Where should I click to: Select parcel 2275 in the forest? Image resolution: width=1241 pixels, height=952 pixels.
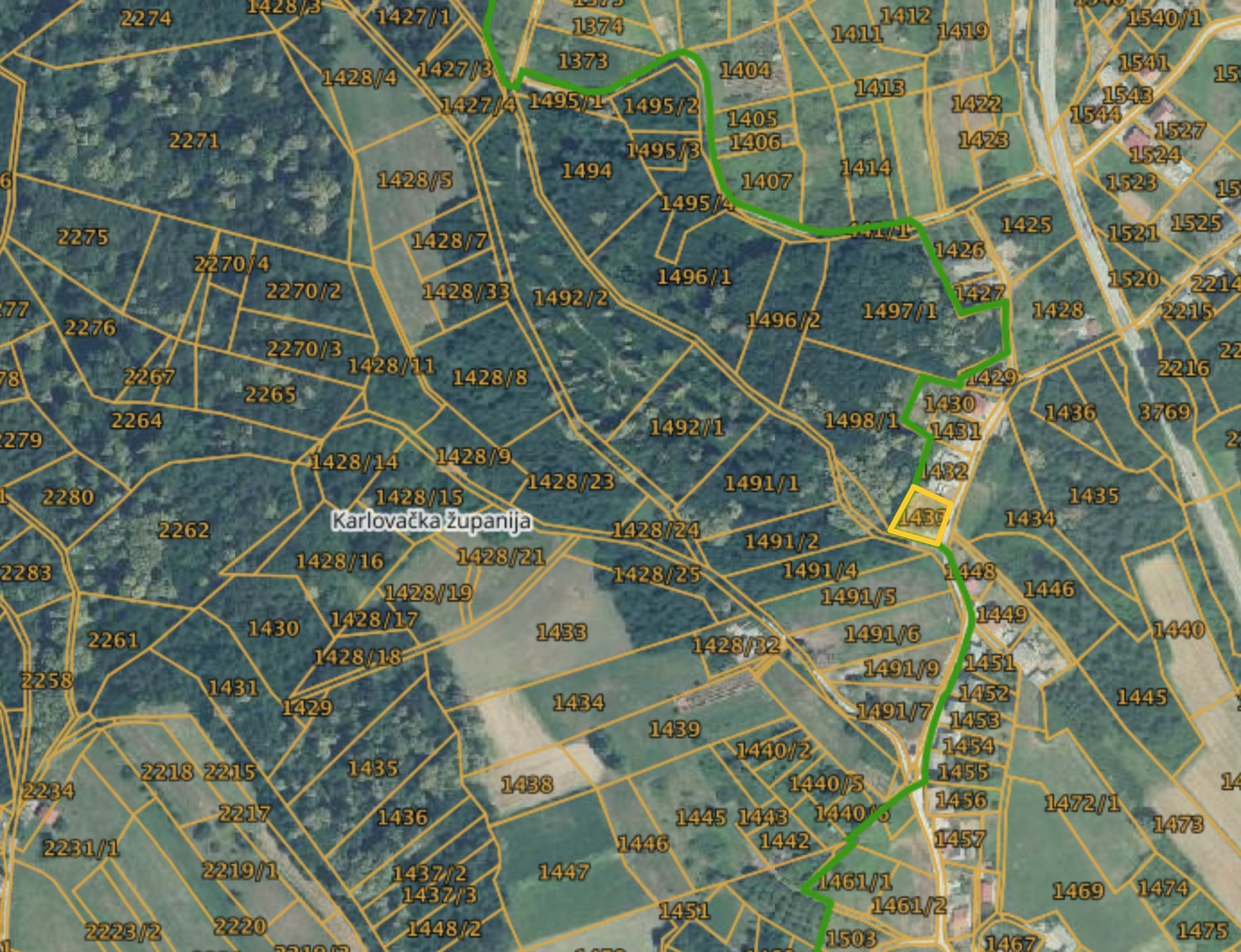pos(83,237)
